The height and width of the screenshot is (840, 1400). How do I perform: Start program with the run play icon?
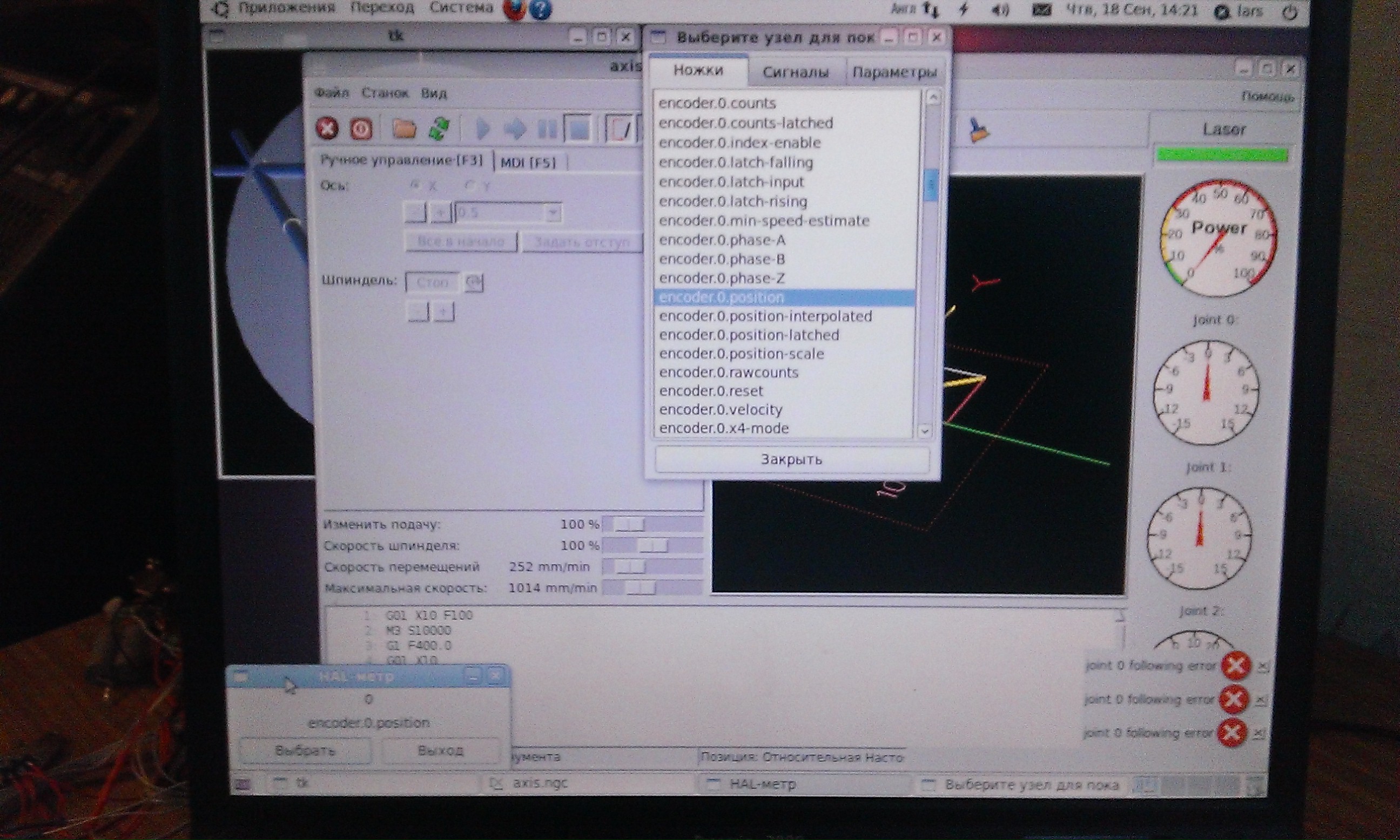pyautogui.click(x=482, y=129)
